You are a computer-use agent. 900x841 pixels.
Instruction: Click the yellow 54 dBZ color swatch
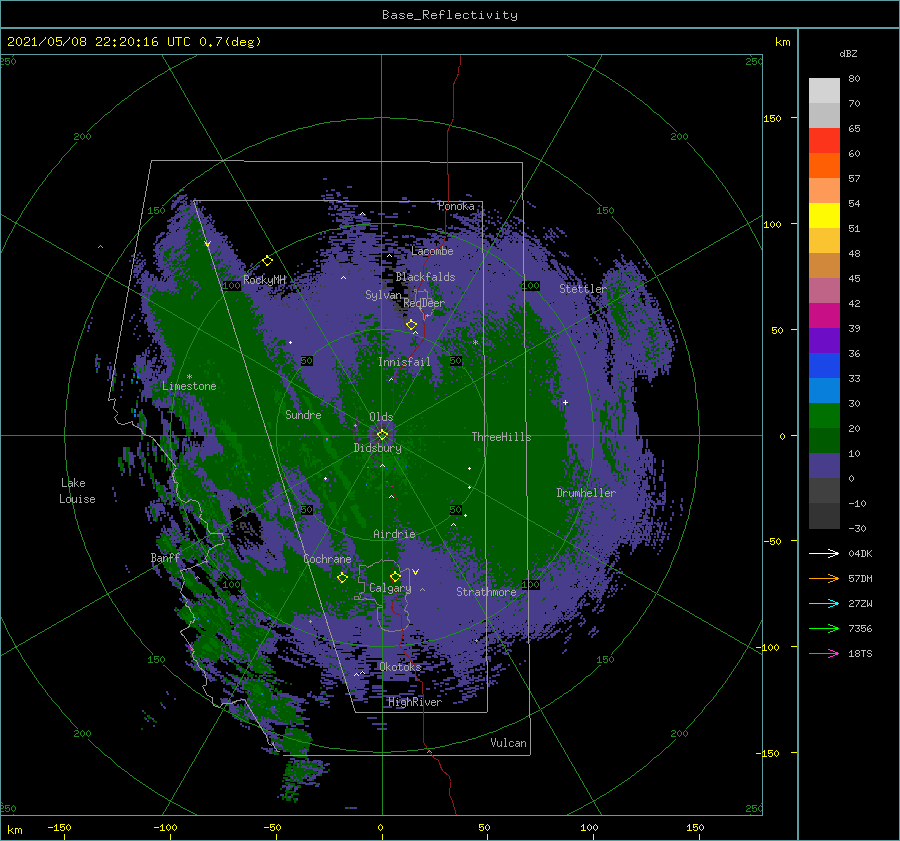[824, 215]
